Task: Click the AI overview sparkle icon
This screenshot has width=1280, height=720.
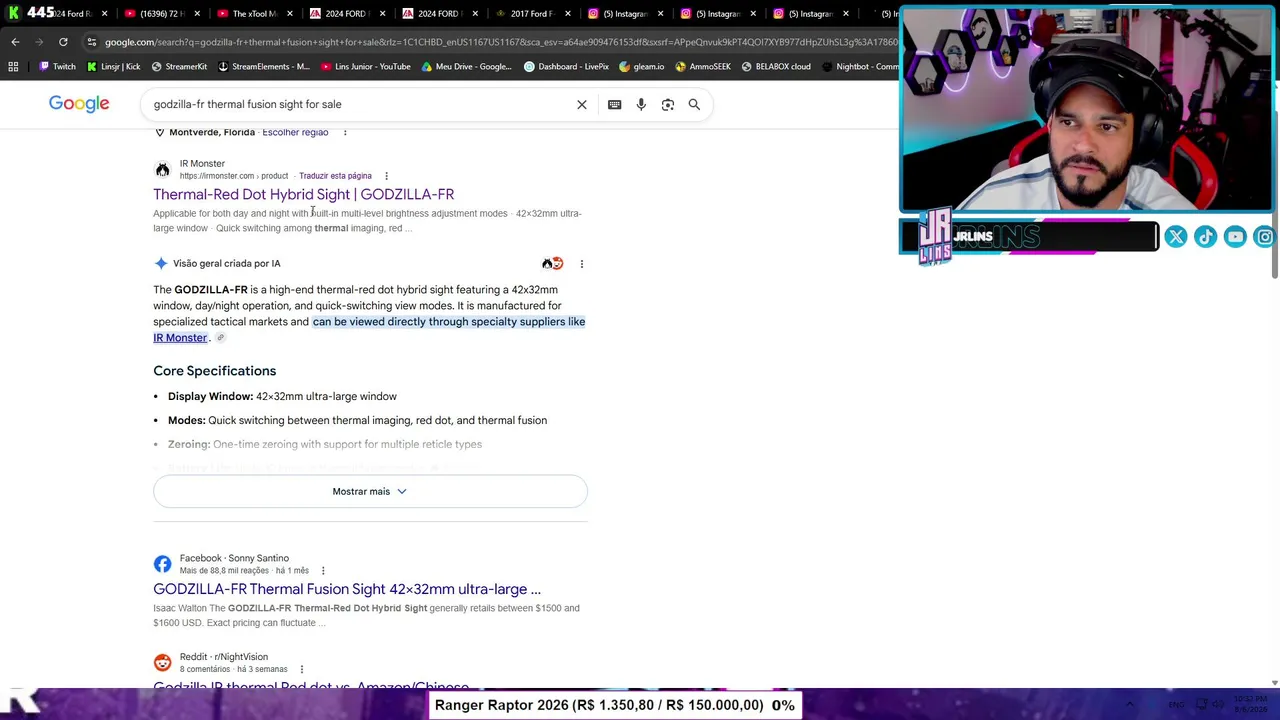Action: pos(161,263)
